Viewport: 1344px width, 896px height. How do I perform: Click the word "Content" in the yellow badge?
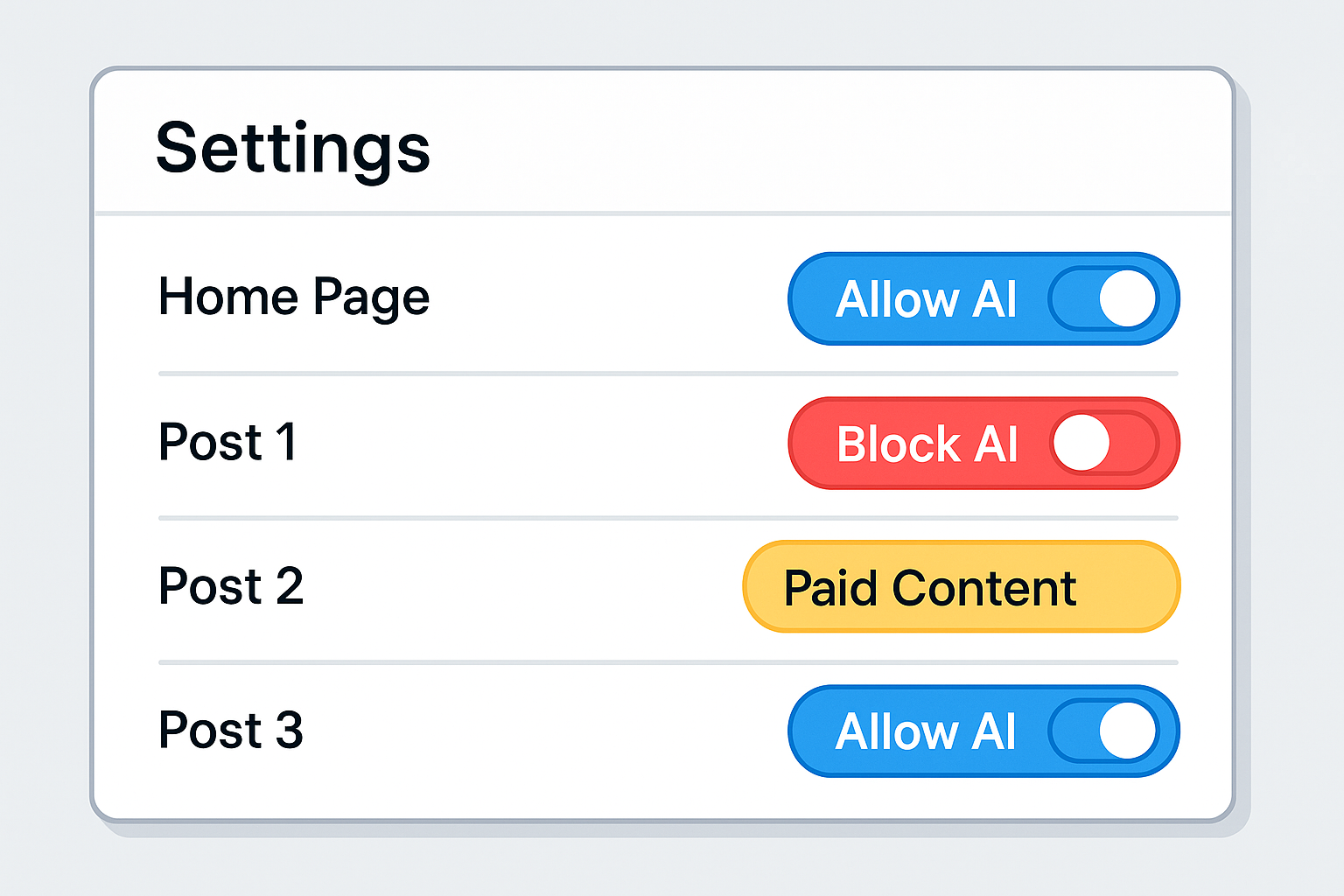(984, 588)
